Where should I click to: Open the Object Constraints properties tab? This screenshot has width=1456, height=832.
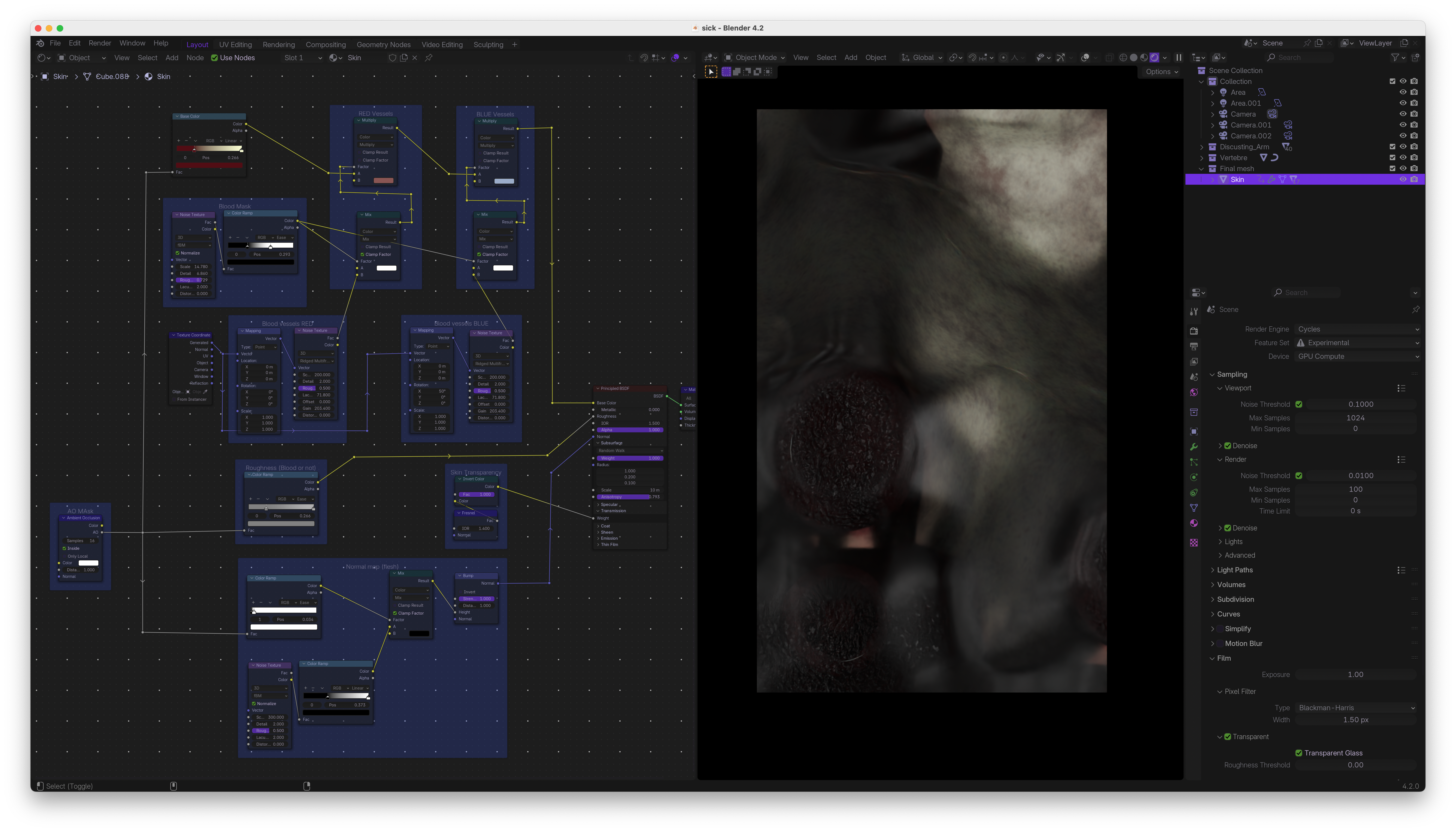coord(1194,493)
